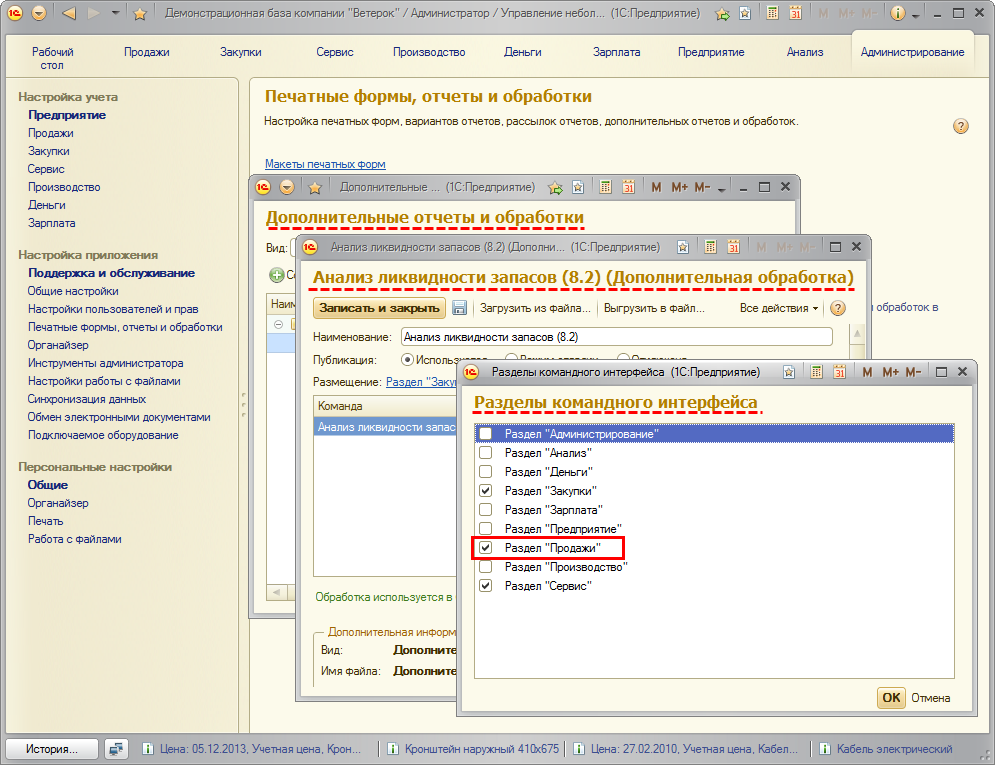
Task: Enable the Раздел "Анализ" checkbox
Action: [486, 453]
